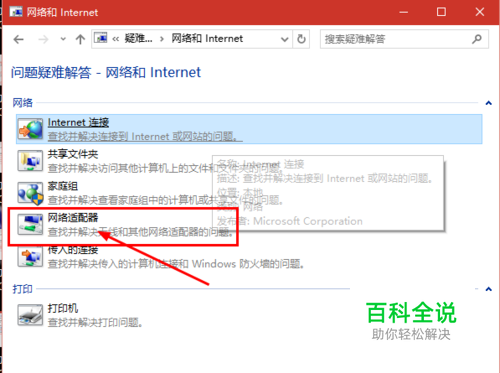Click the 网络 section header label
The height and width of the screenshot is (373, 500).
coord(23,103)
